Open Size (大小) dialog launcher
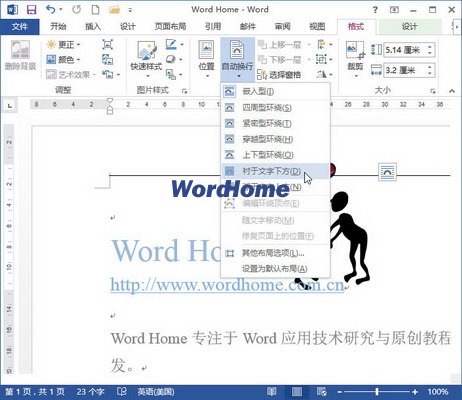Screen dimensions: 462x400 point(433,91)
